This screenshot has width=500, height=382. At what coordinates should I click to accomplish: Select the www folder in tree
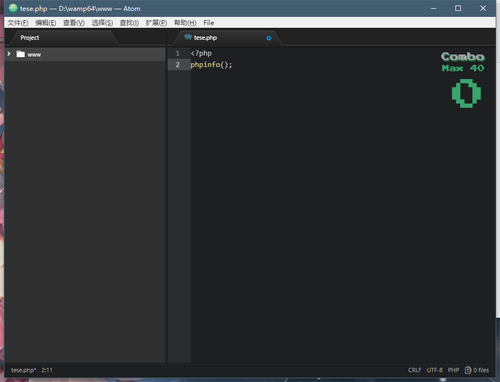tap(85, 54)
